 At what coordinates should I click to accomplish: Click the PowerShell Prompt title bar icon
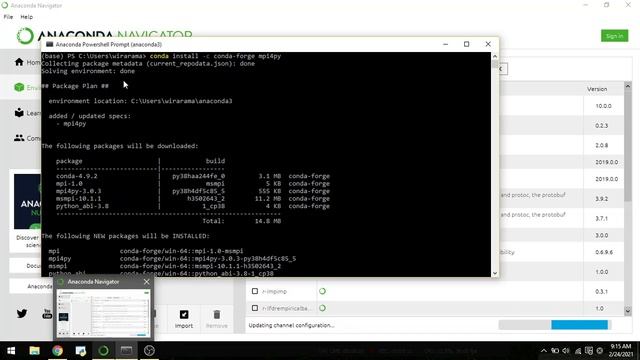50,44
